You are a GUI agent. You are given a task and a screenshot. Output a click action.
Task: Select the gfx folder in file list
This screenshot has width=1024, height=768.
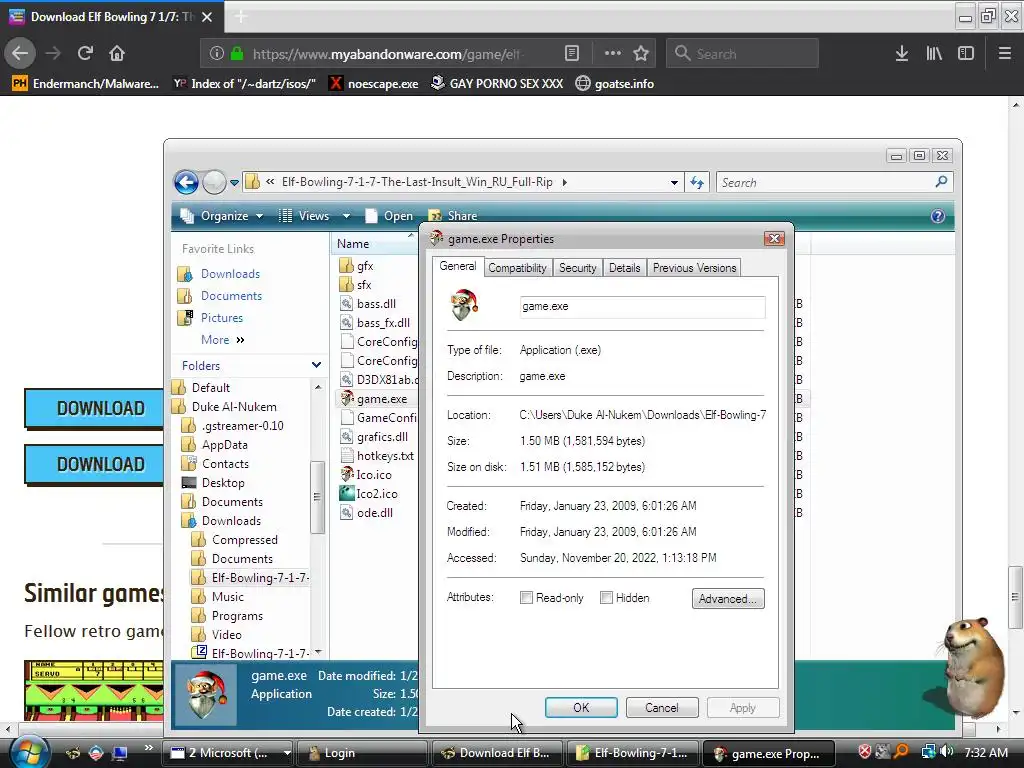(x=357, y=266)
